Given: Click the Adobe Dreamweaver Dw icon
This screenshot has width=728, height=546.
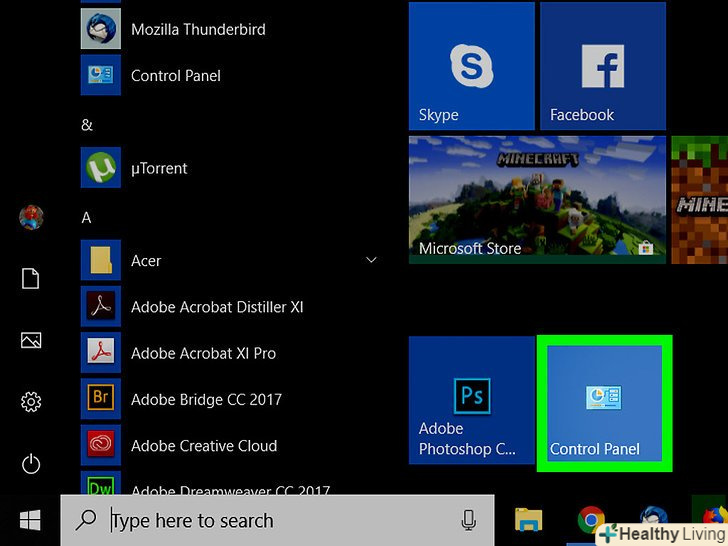Looking at the screenshot, I should coord(101,483).
